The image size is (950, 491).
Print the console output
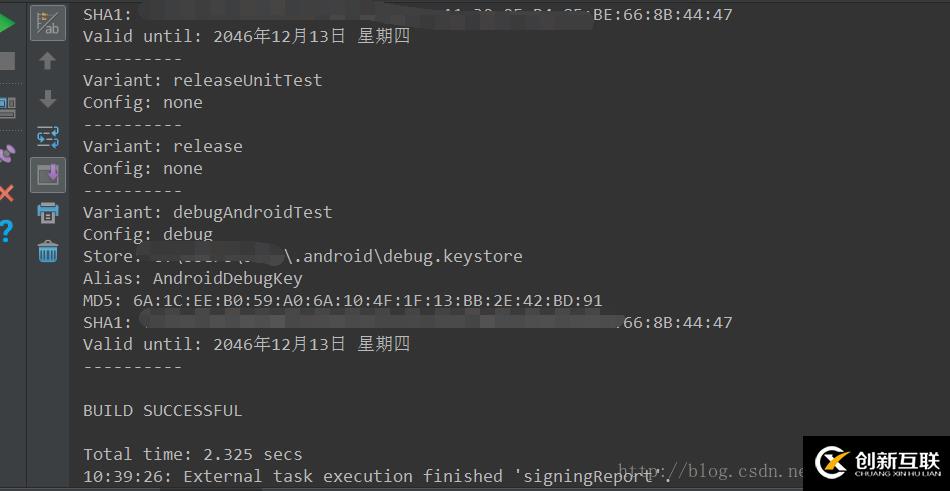point(48,213)
